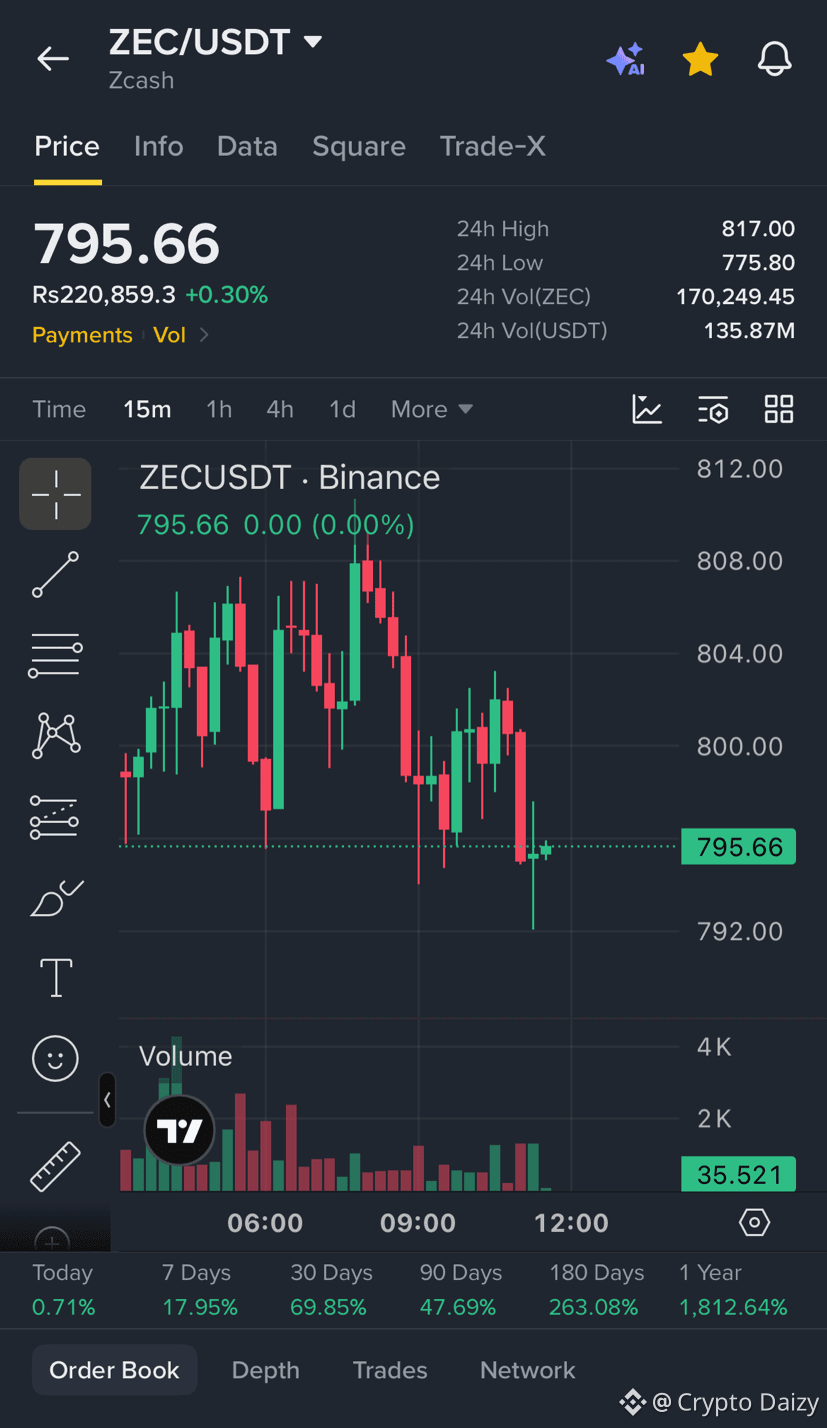Go back with the arrow icon

(x=53, y=59)
